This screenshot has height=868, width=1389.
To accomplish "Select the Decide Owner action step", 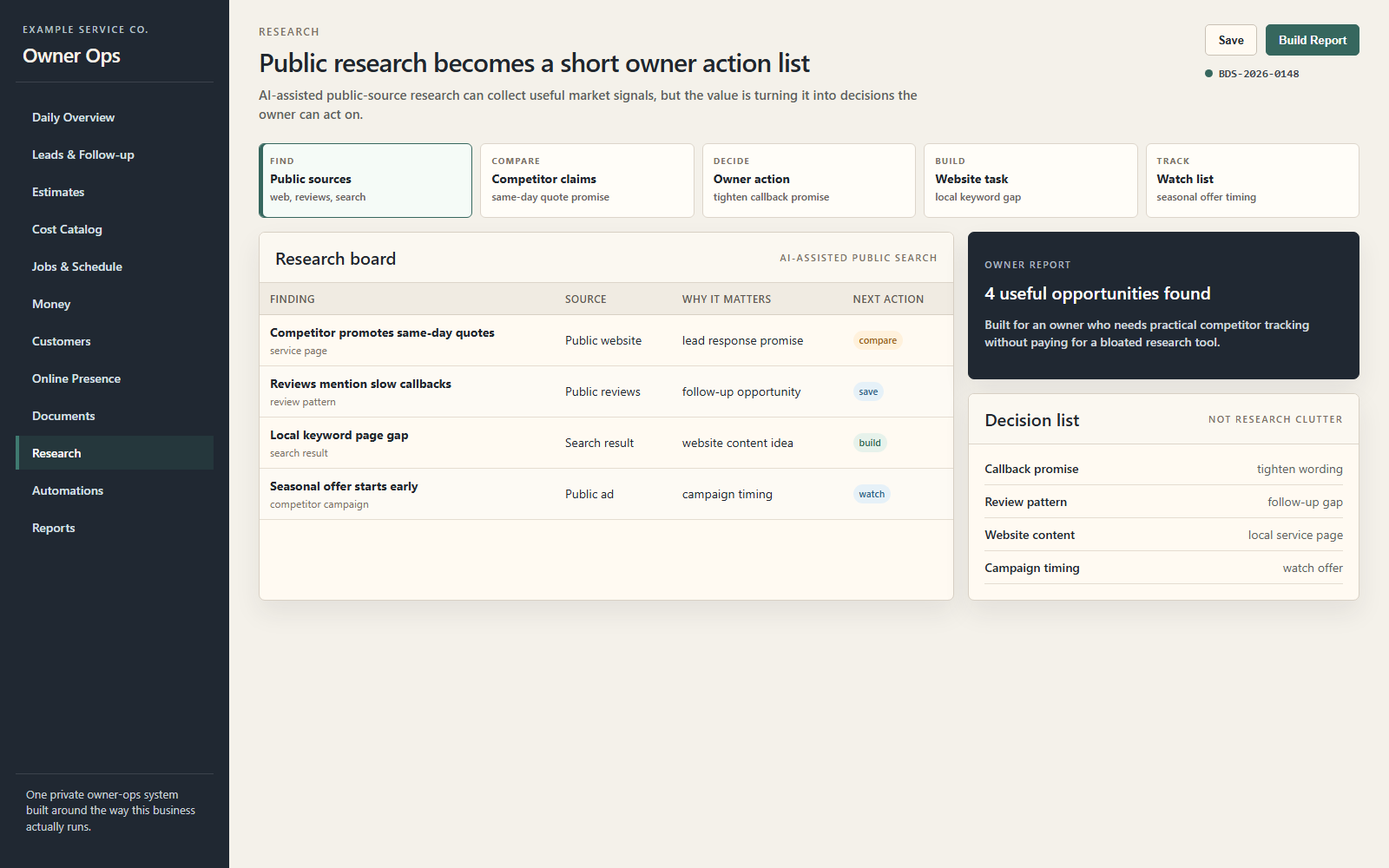I will tap(809, 181).
